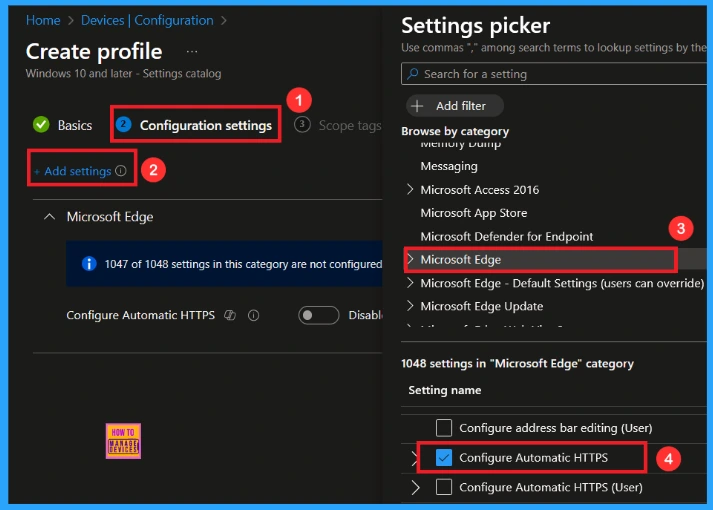Viewport: 713px width, 510px height.
Task: Click the 'Configure Automatic HTTPS' label in the profile
Action: pos(141,315)
